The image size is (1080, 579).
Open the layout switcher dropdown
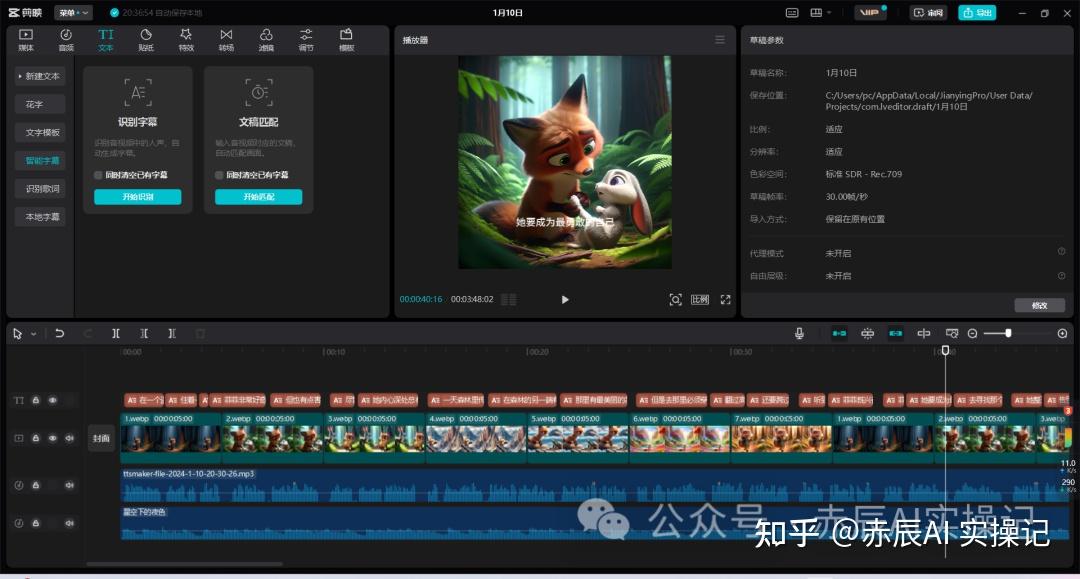pyautogui.click(x=820, y=12)
